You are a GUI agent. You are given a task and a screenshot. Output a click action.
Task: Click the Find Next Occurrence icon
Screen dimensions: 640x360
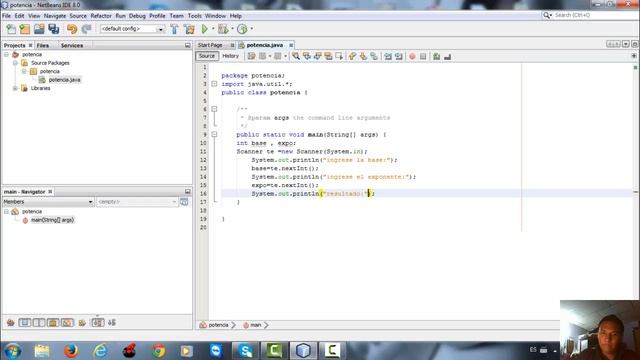click(318, 56)
